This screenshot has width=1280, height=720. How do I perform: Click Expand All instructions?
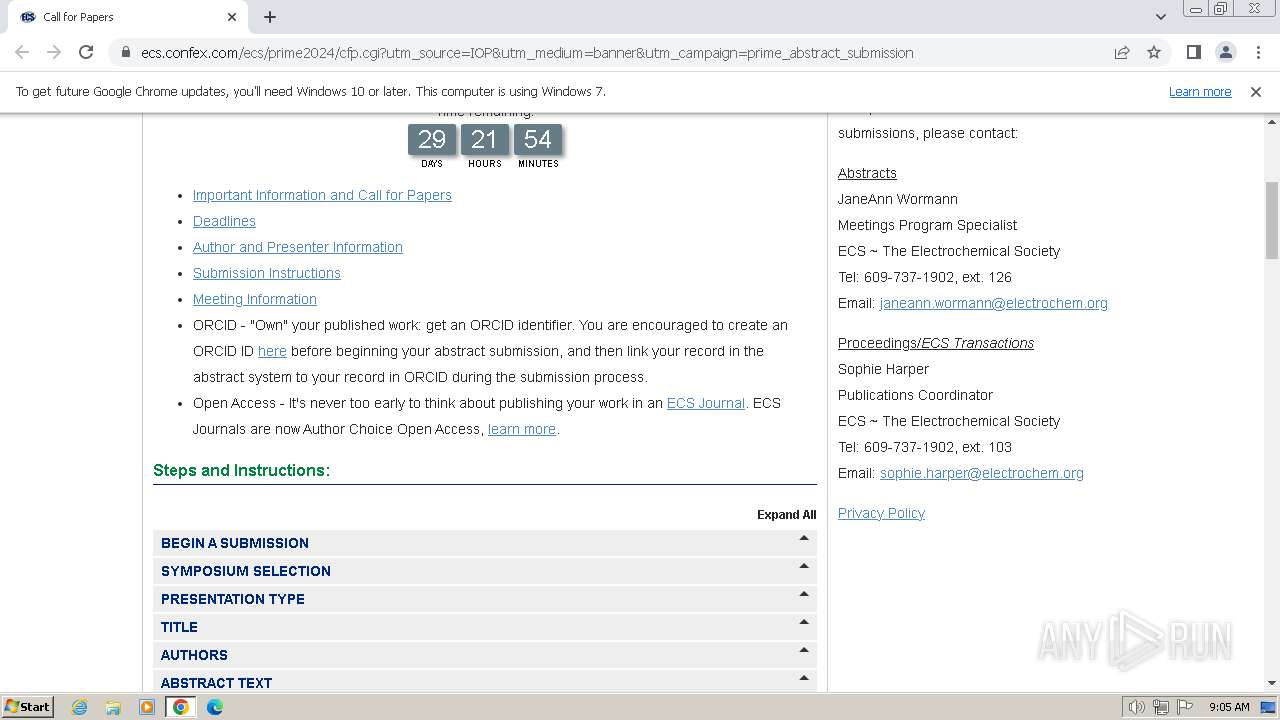coord(786,515)
